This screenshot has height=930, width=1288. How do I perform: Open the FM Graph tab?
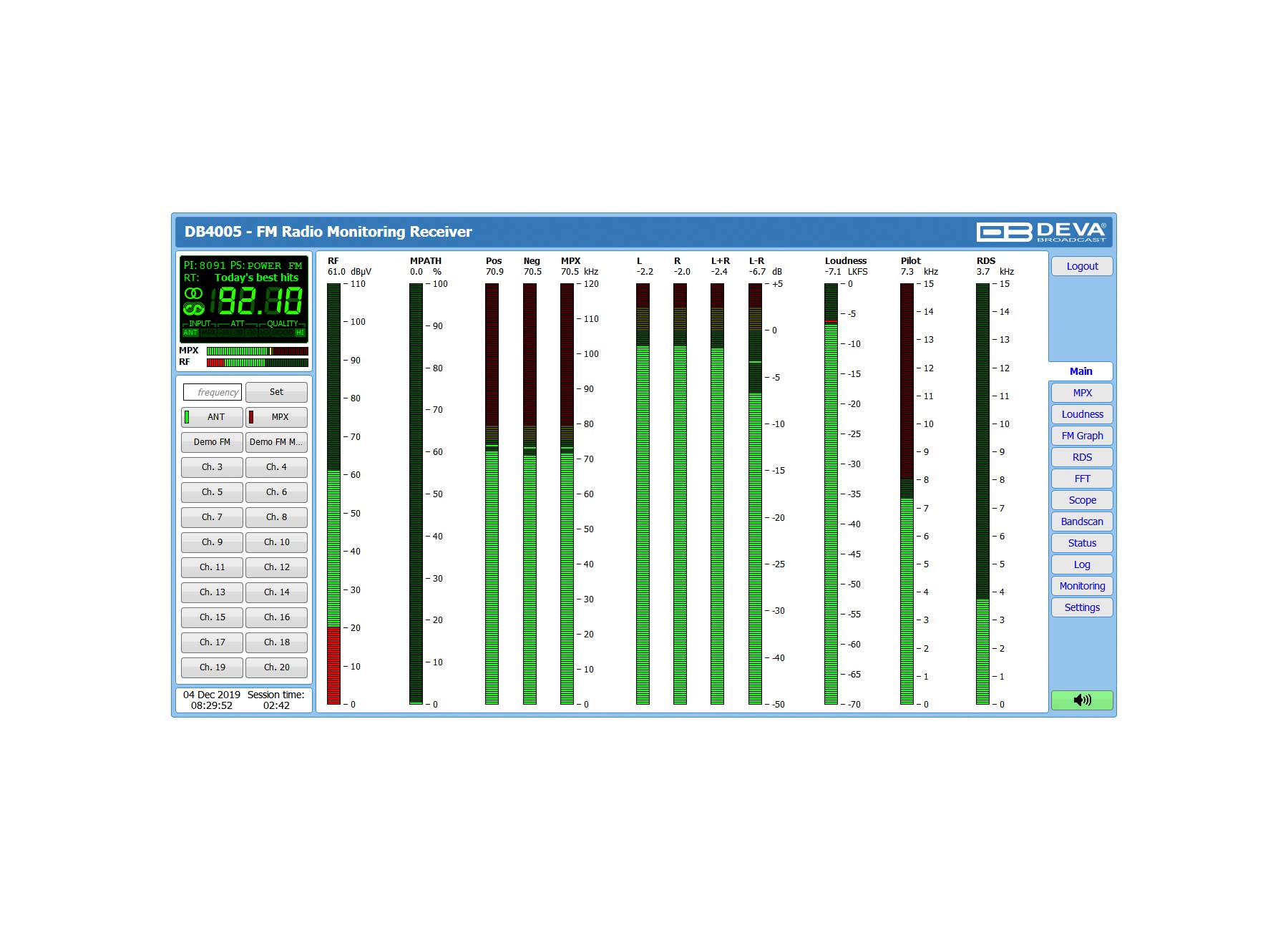pyautogui.click(x=1082, y=436)
